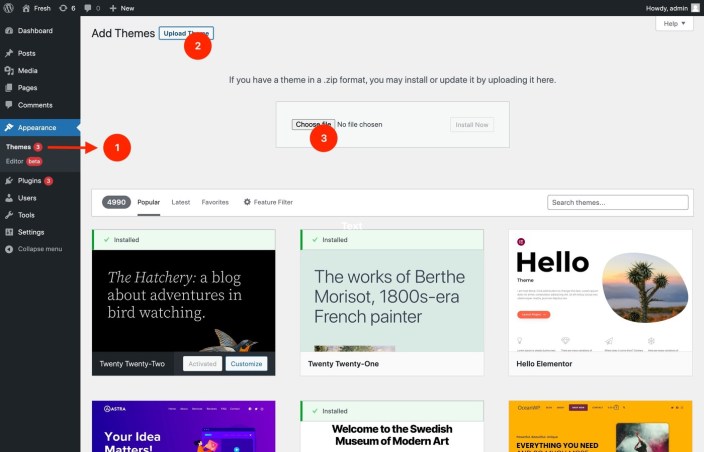This screenshot has width=704, height=452.
Task: Click the Feature Filter gear
Action: click(x=248, y=202)
